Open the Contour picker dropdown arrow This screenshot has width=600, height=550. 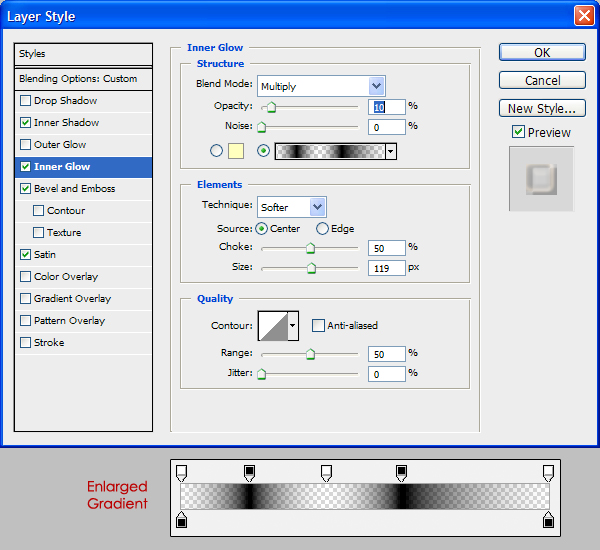click(293, 326)
